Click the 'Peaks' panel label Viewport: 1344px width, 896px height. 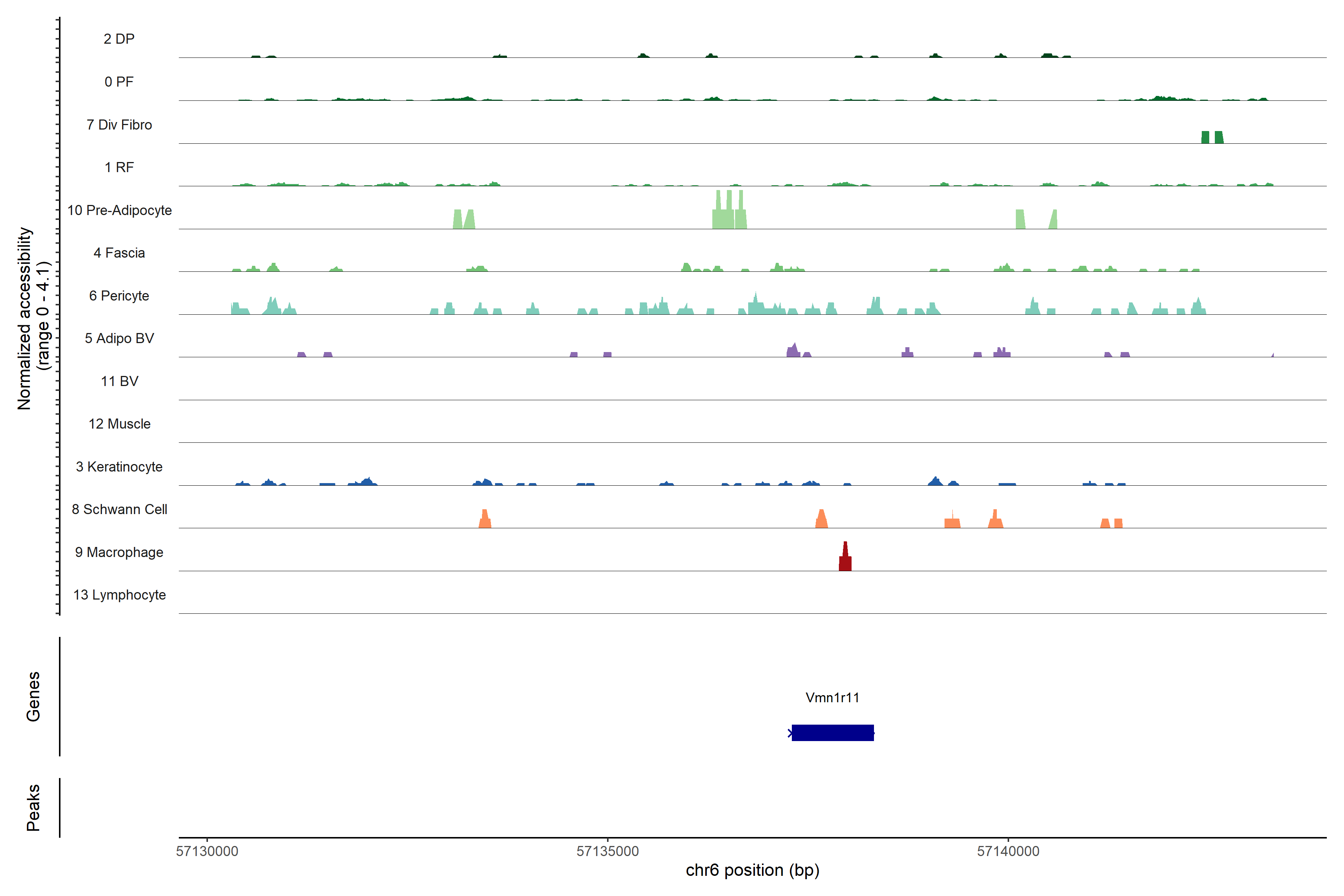click(33, 807)
